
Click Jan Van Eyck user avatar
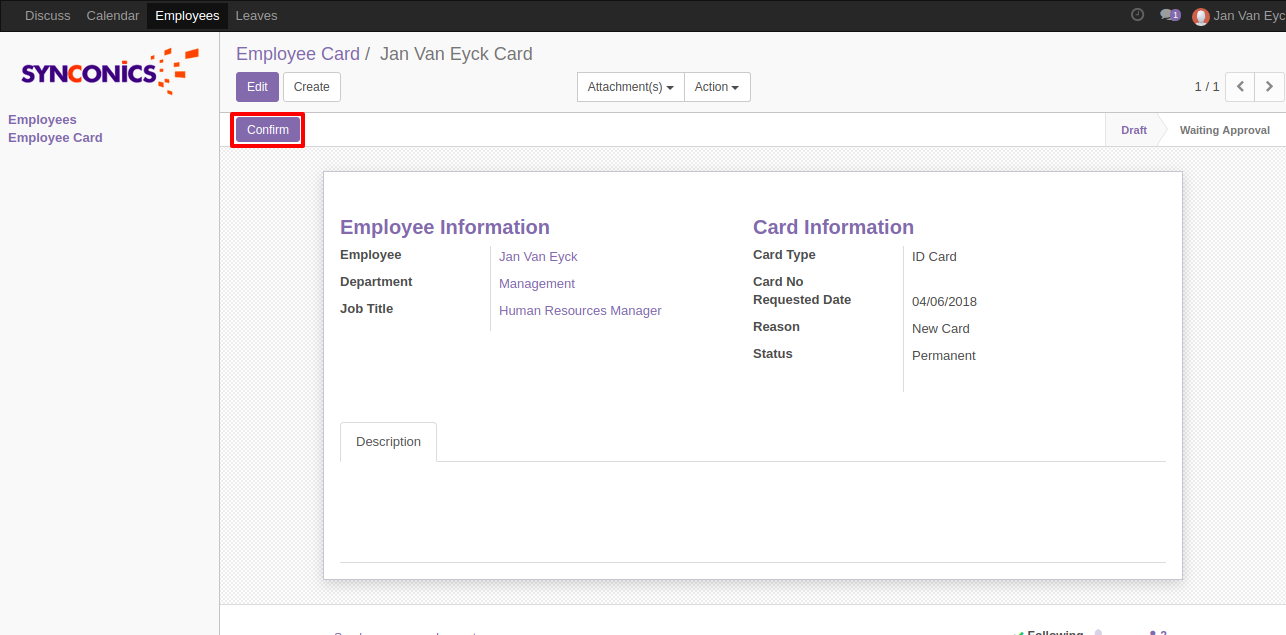tap(1201, 16)
